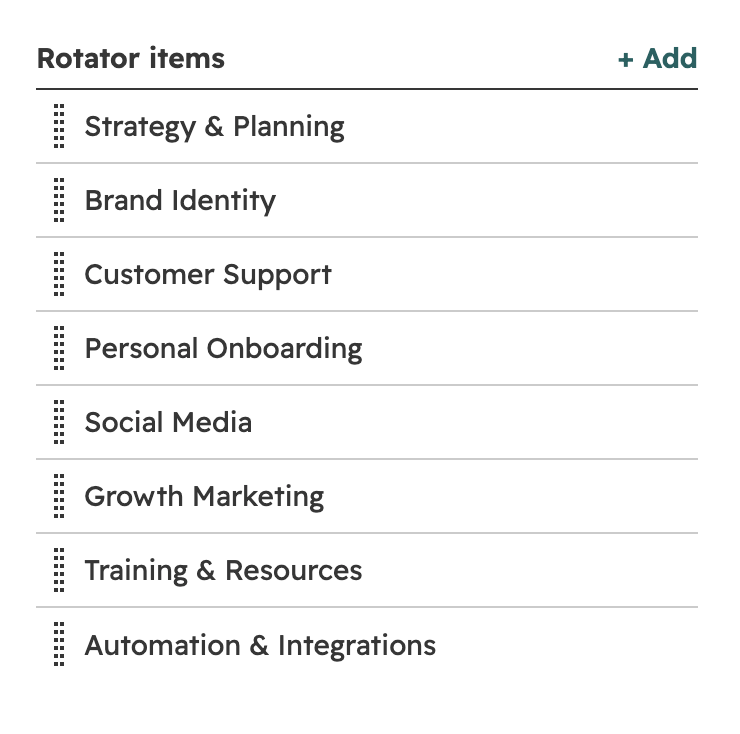740x734 pixels.
Task: Click the Growth Marketing drag handle
Action: (x=59, y=496)
